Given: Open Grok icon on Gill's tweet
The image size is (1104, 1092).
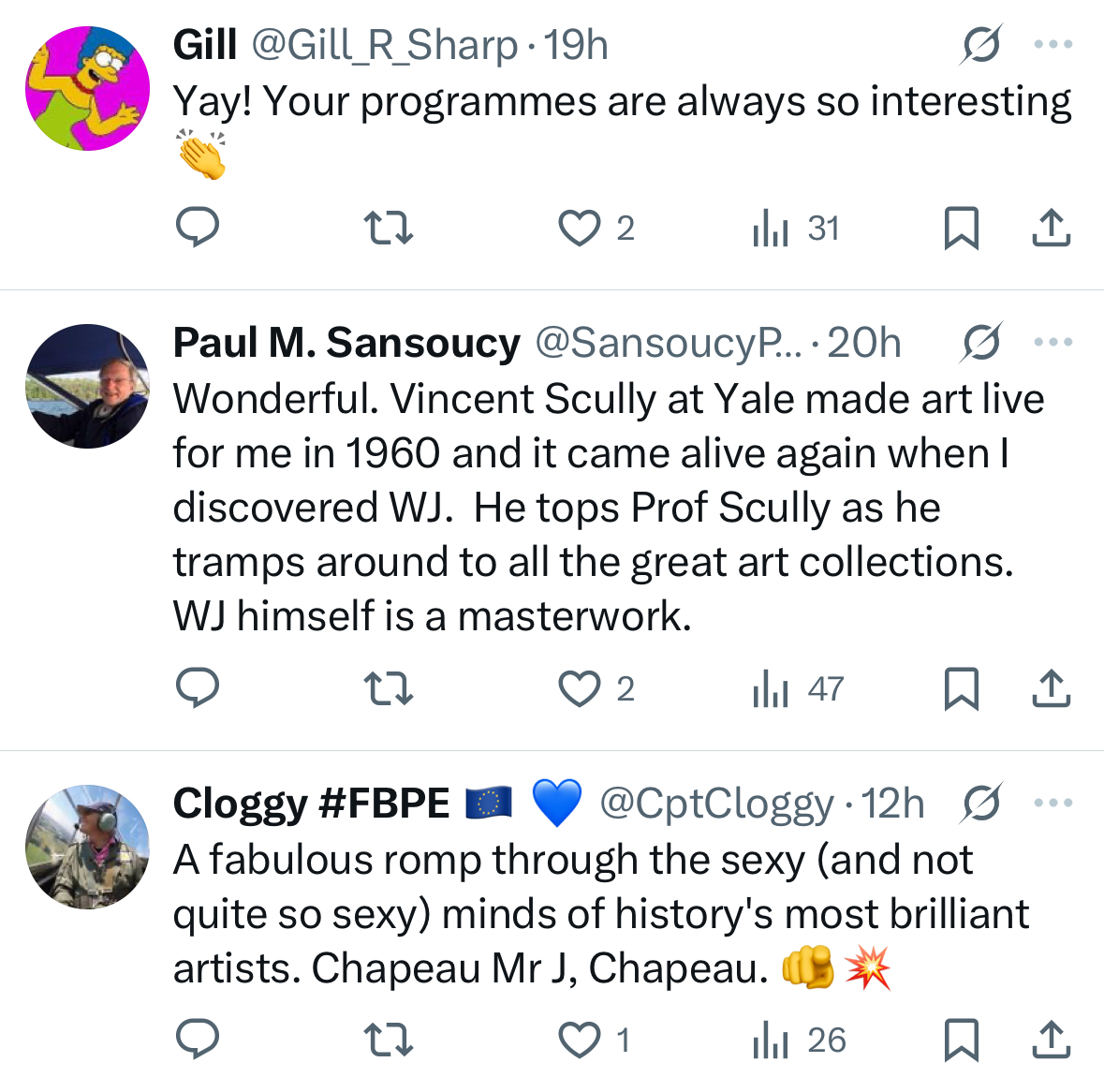Looking at the screenshot, I should [980, 44].
